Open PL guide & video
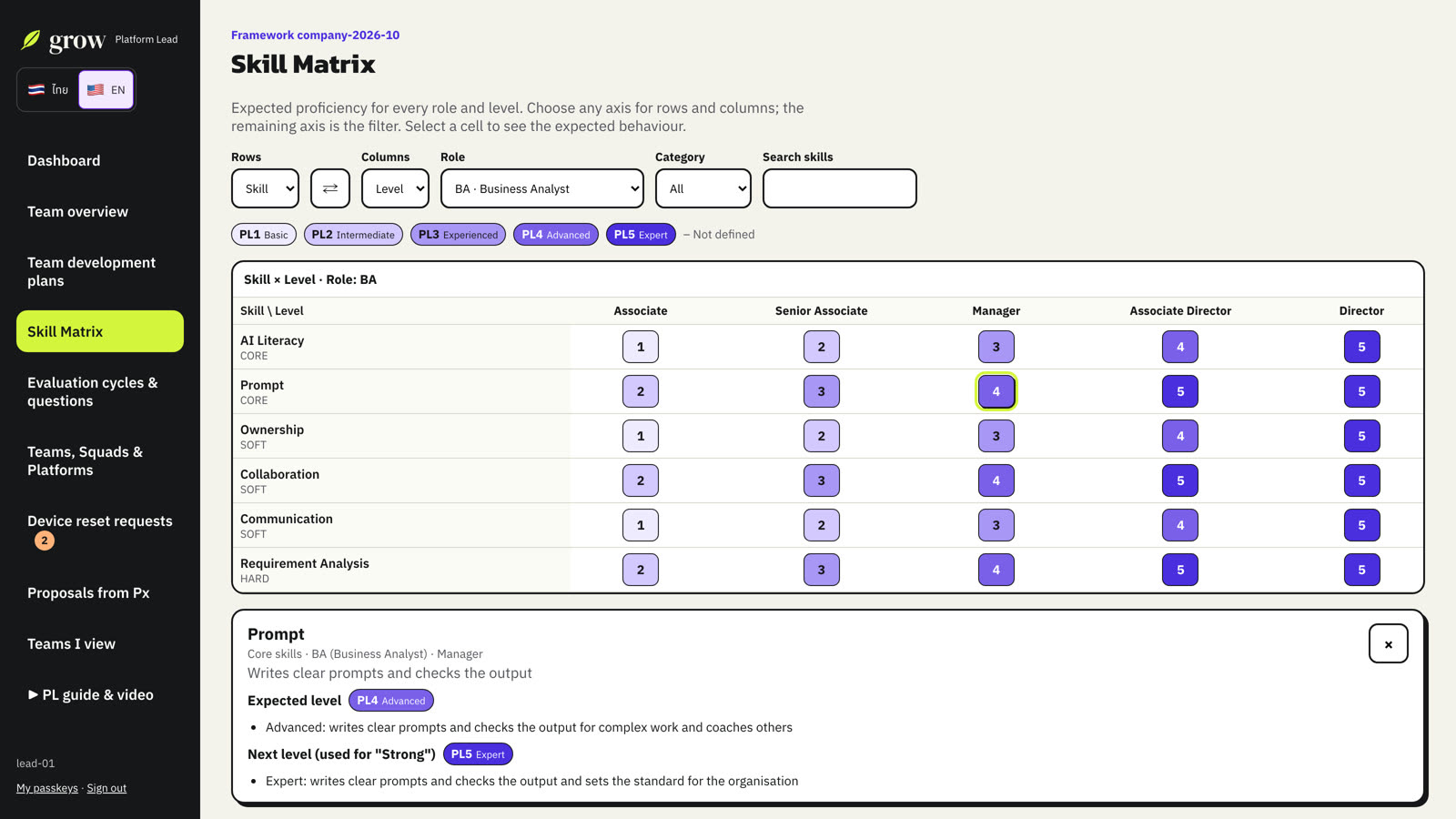This screenshot has width=1456, height=819. pos(100,695)
